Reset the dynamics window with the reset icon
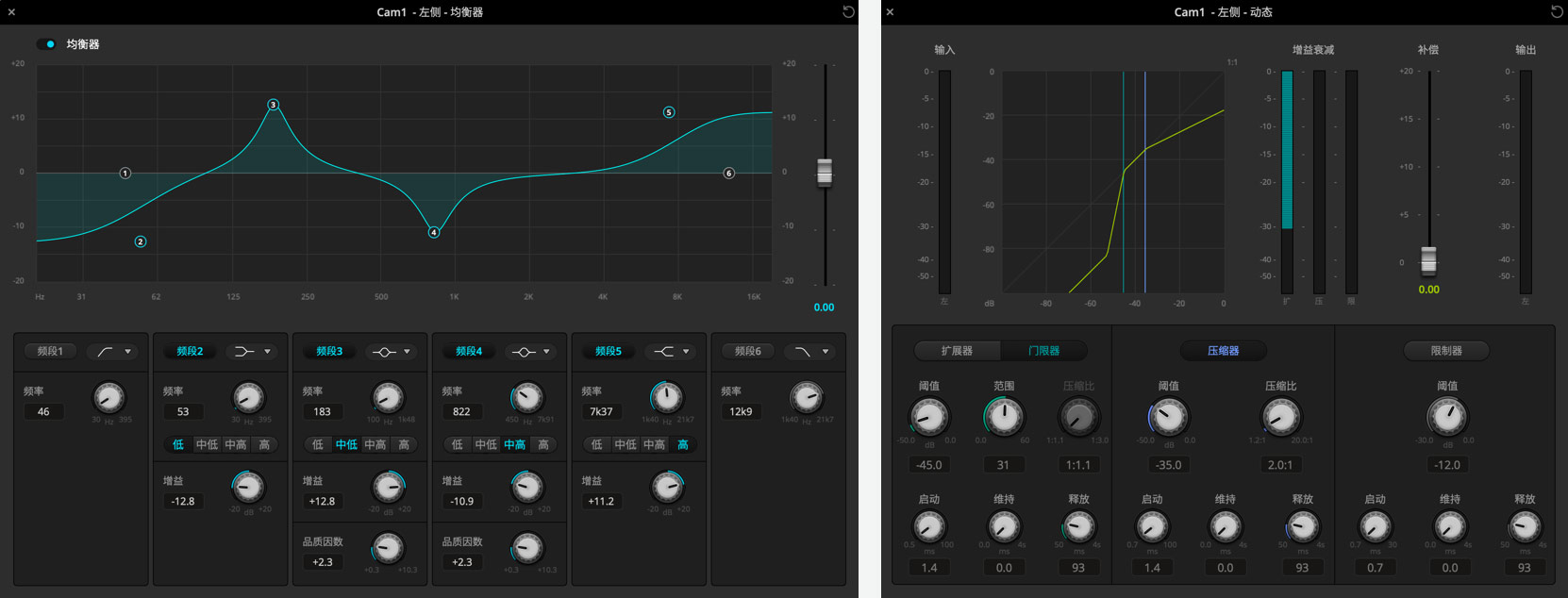Viewport: 1568px width, 598px height. tap(1557, 12)
